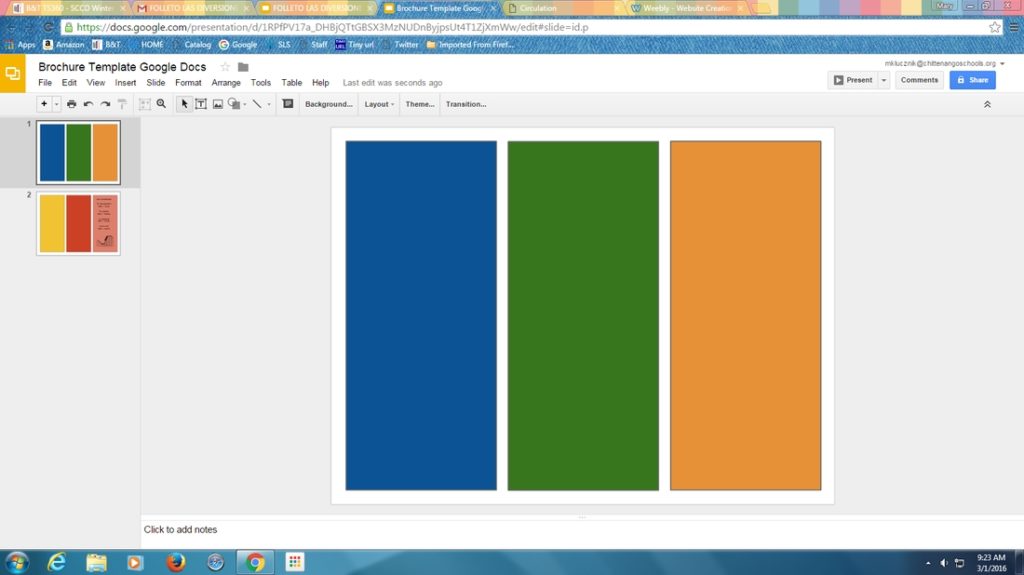
Task: Expand the Layout dropdown
Action: [379, 104]
